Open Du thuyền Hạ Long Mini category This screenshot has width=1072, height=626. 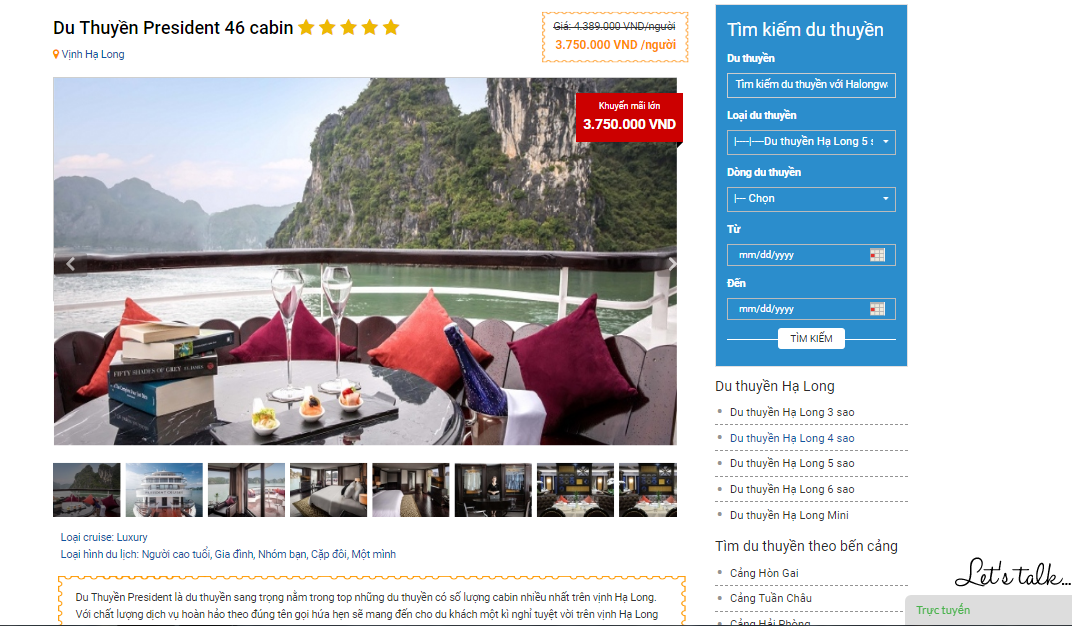[x=789, y=515]
